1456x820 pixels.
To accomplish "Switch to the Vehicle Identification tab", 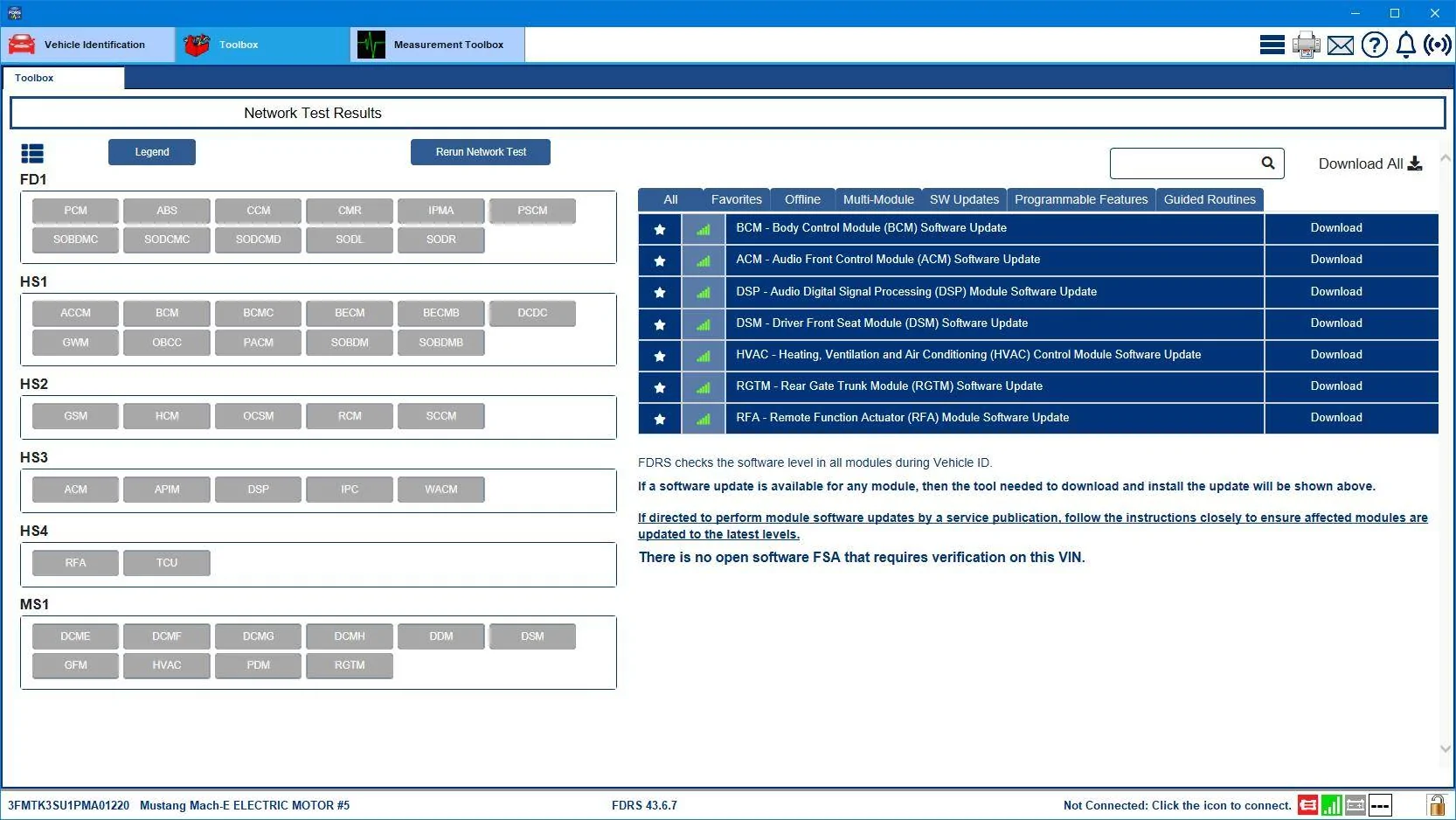I will pyautogui.click(x=87, y=45).
